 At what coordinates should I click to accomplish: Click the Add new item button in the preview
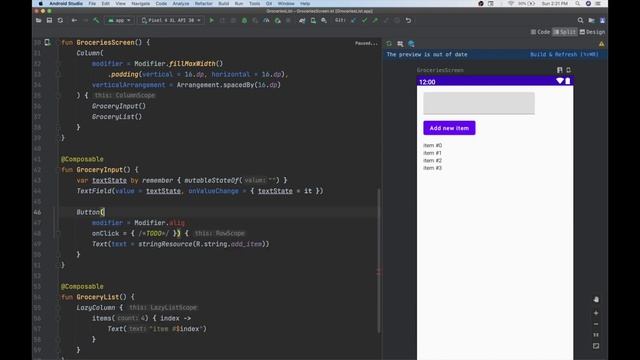click(449, 128)
